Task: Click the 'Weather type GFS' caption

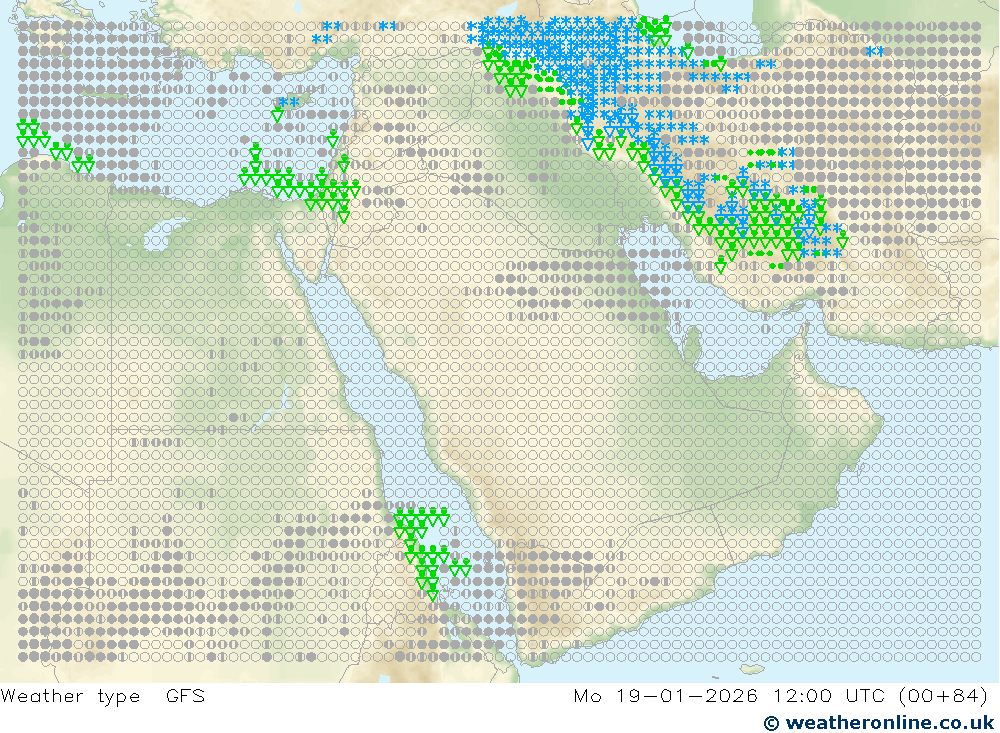Action: (x=103, y=696)
